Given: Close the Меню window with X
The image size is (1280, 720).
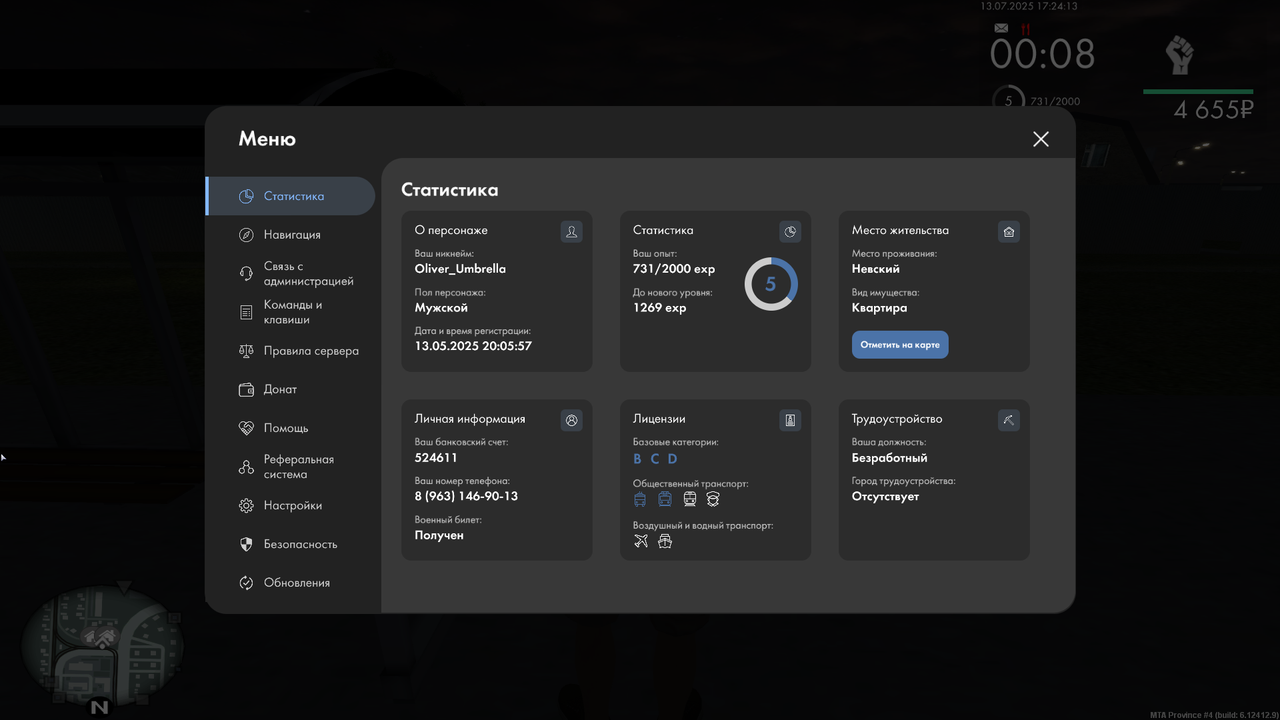Looking at the screenshot, I should pyautogui.click(x=1041, y=139).
